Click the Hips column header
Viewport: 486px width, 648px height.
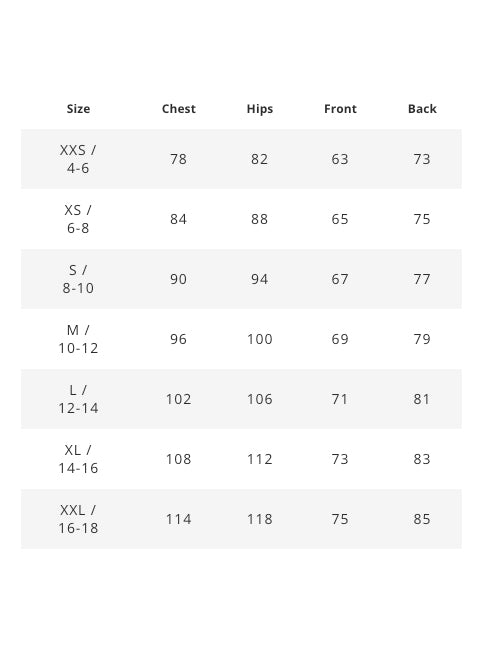(x=260, y=109)
